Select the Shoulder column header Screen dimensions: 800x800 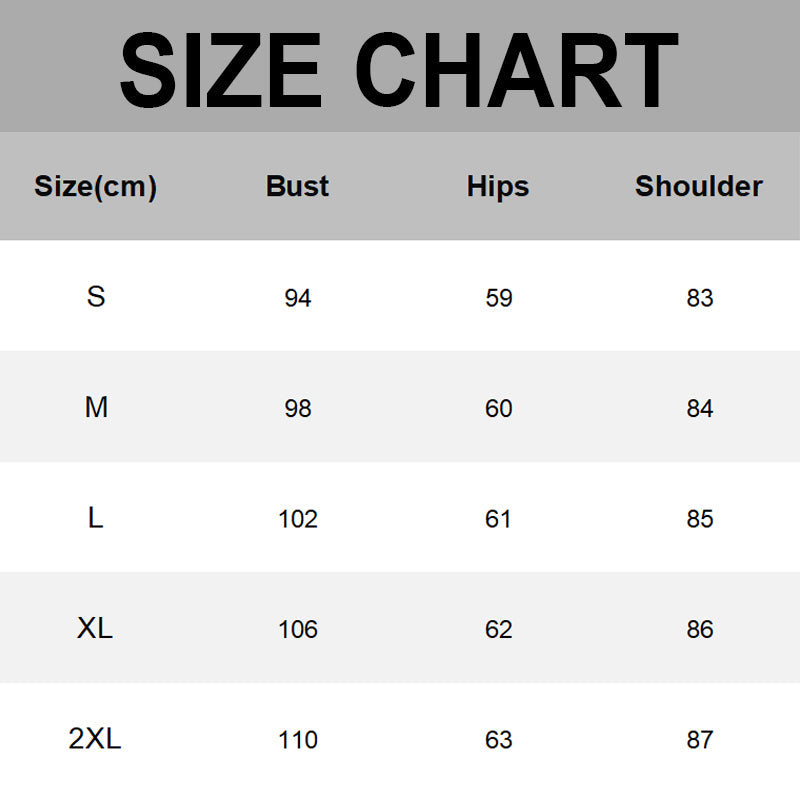(x=699, y=187)
